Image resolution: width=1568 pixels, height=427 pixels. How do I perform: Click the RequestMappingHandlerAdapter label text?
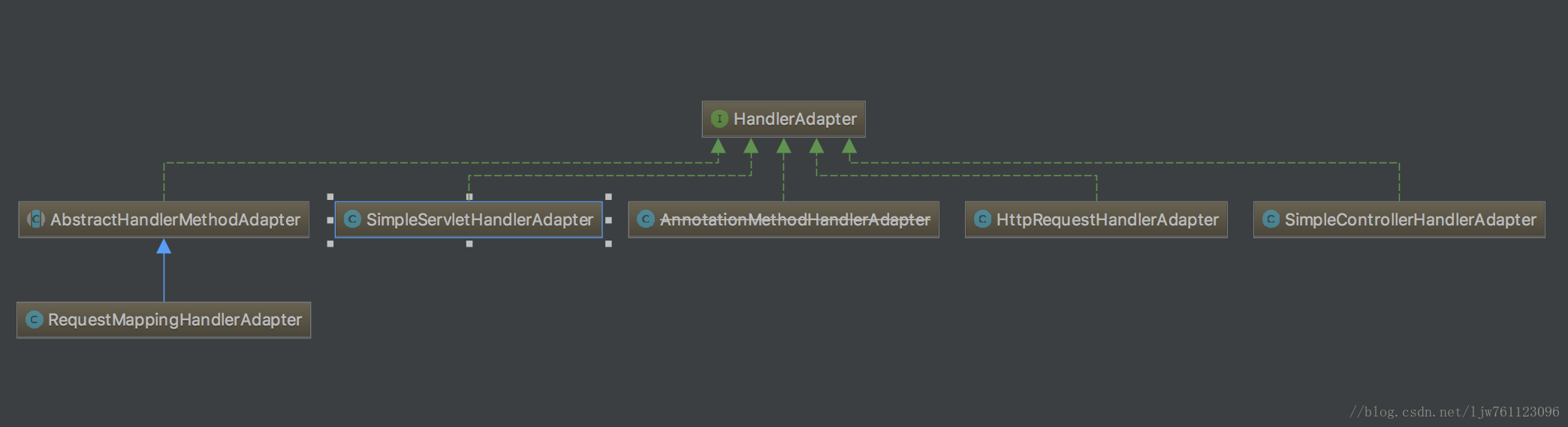click(175, 320)
